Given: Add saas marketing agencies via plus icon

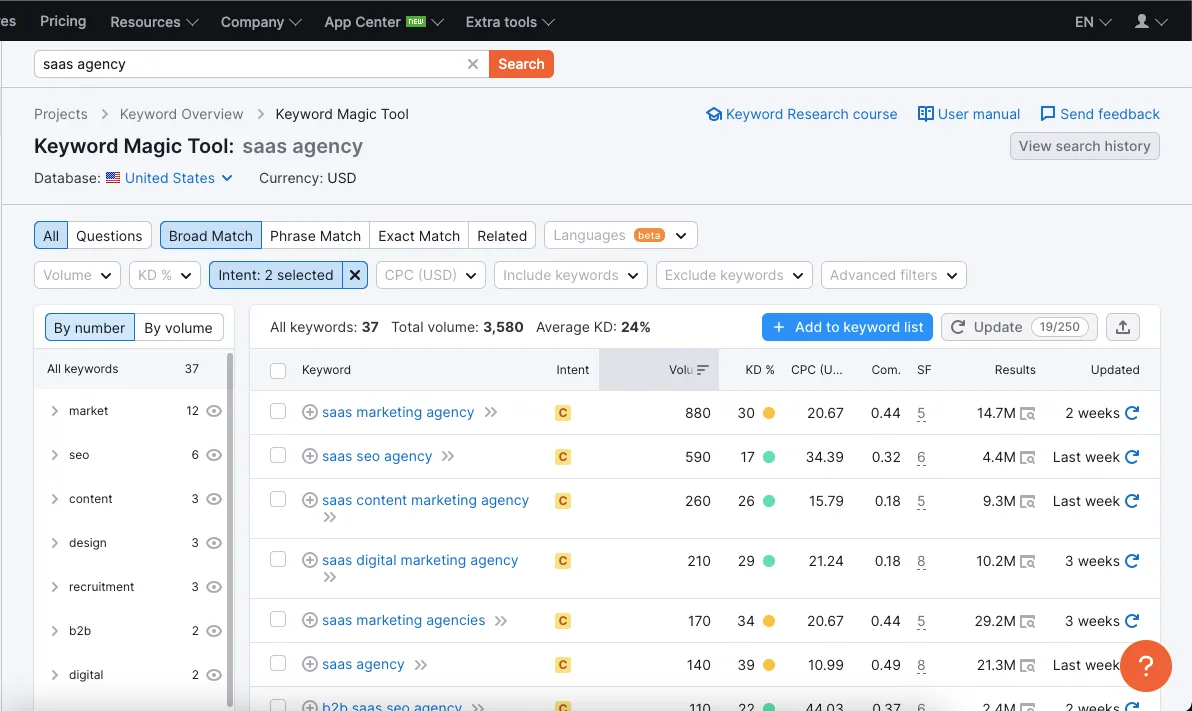Looking at the screenshot, I should [309, 621].
